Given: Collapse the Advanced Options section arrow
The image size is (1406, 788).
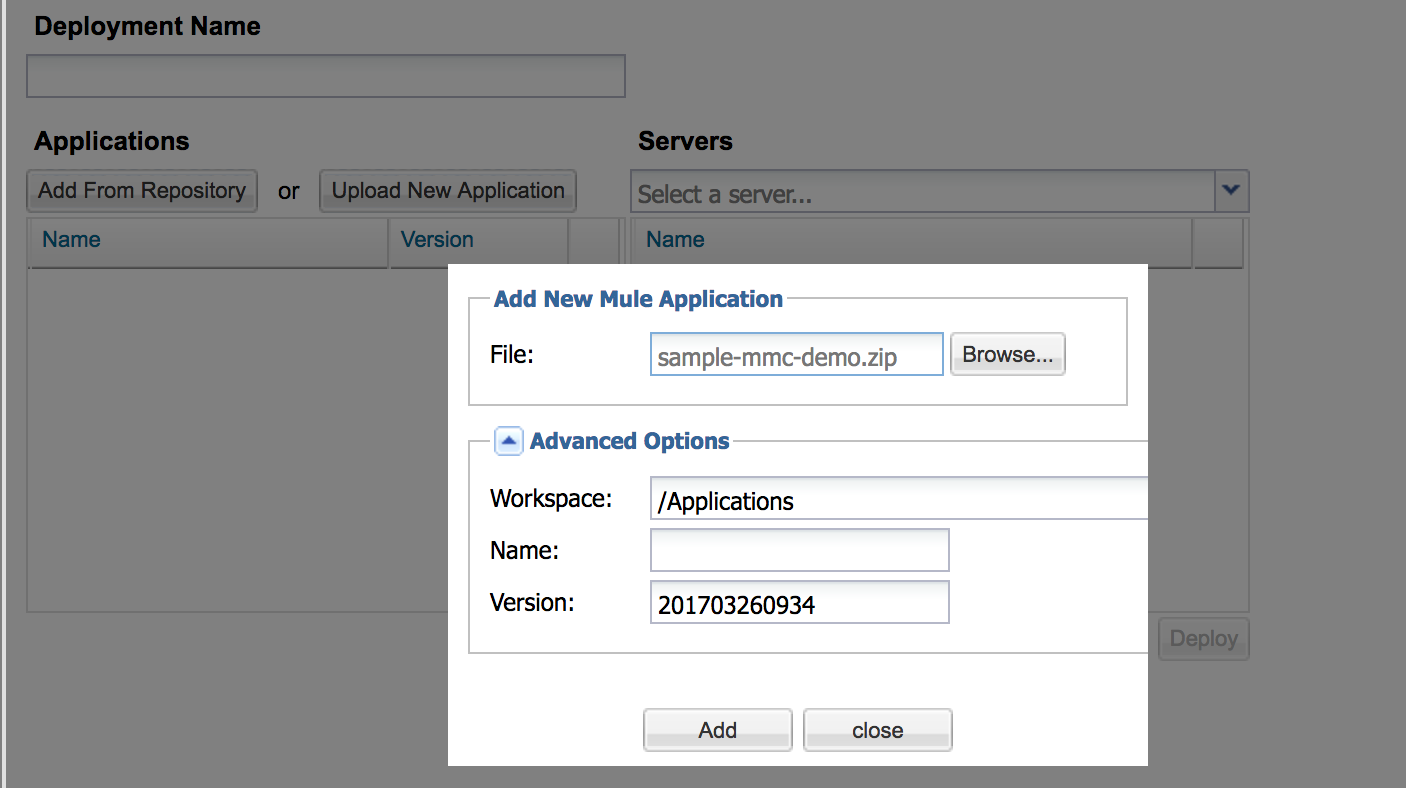Looking at the screenshot, I should pos(508,441).
